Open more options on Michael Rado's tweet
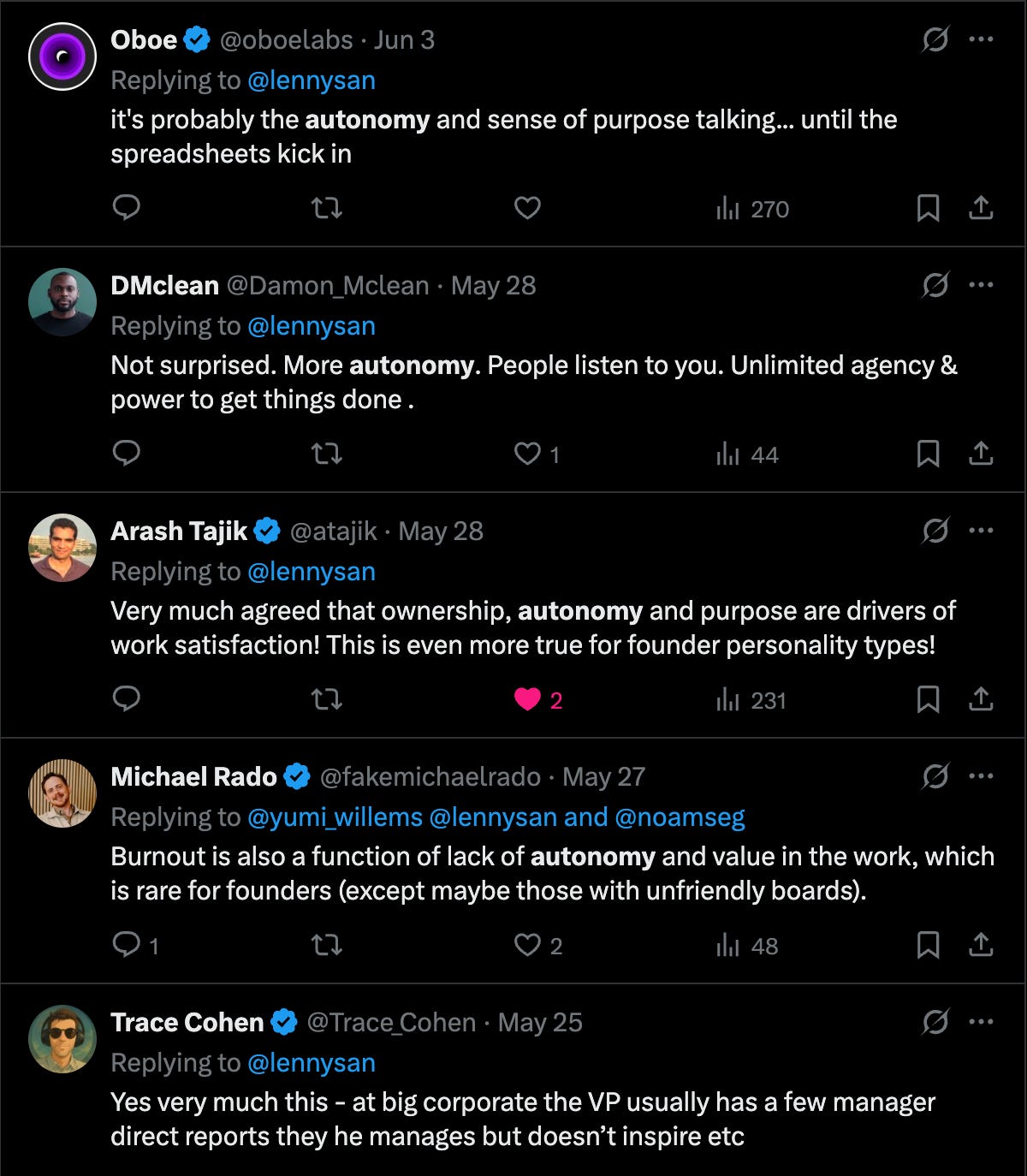Viewport: 1027px width, 1176px height. tap(981, 776)
